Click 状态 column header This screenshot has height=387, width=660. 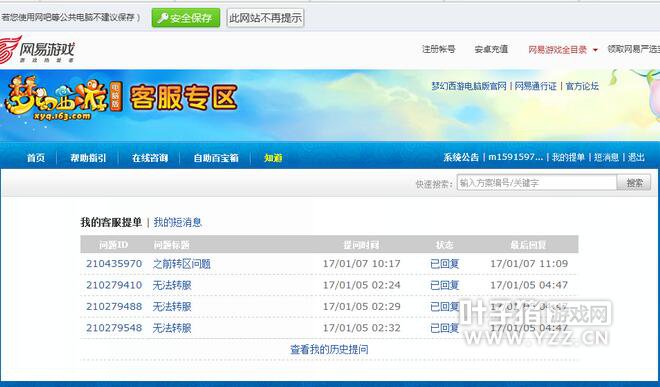coord(444,245)
